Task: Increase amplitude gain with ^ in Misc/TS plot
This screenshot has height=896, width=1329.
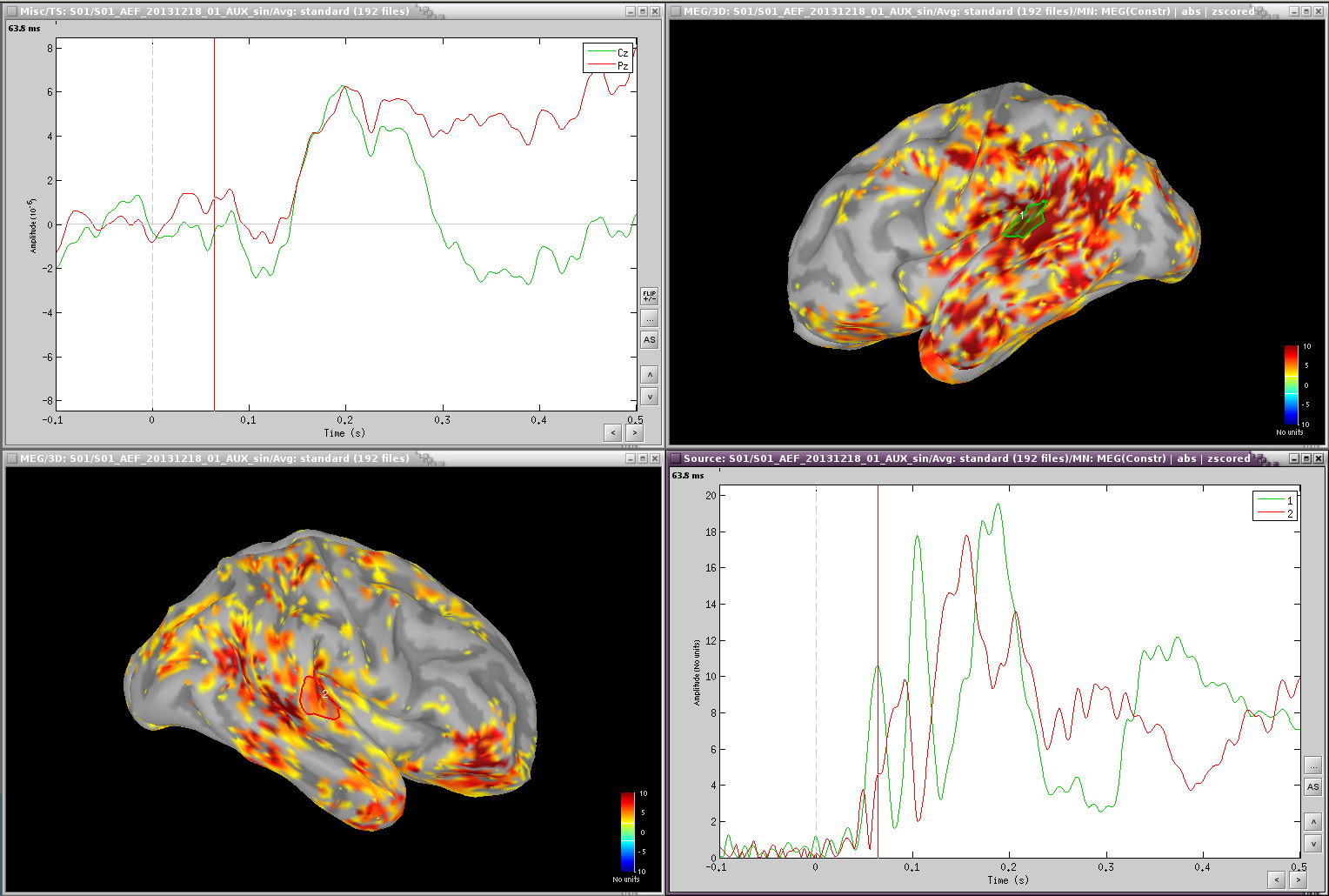Action: [x=649, y=375]
